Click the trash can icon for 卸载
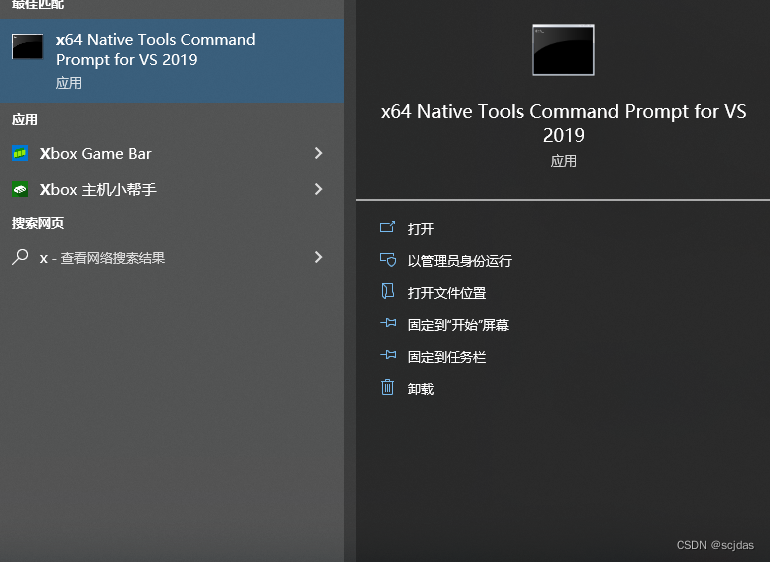770x562 pixels. tap(387, 387)
